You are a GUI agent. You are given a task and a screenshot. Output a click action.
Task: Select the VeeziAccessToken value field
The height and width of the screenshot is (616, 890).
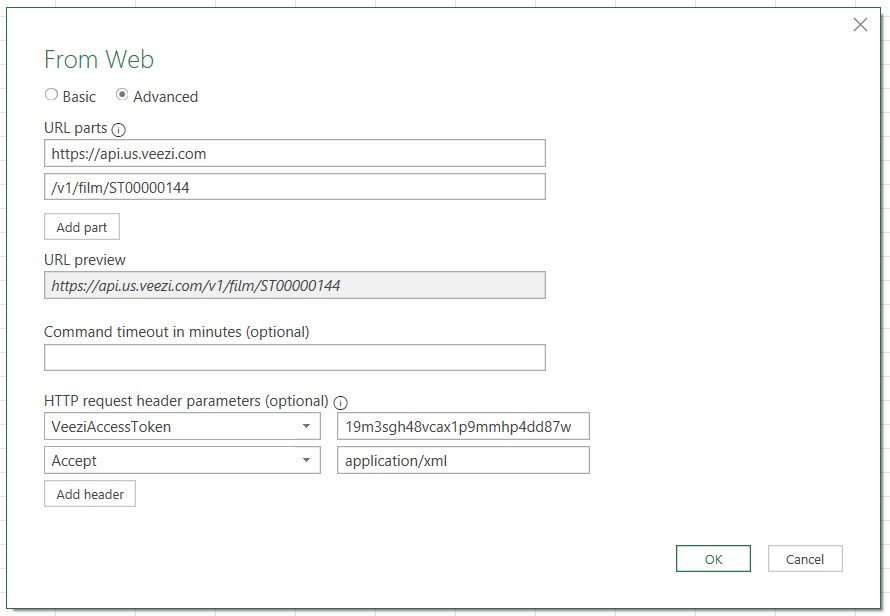click(x=463, y=426)
